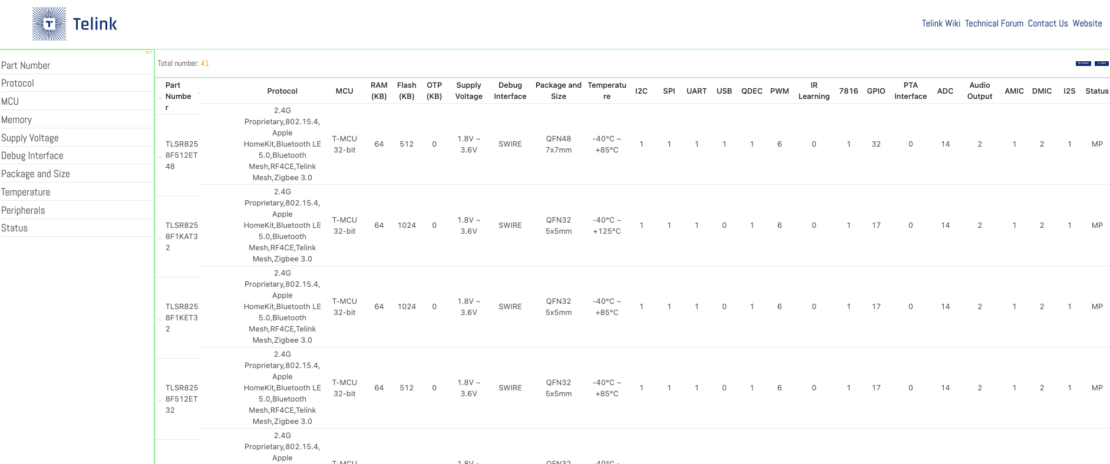
Task: Click the Debug Interface column header
Action: (510, 91)
